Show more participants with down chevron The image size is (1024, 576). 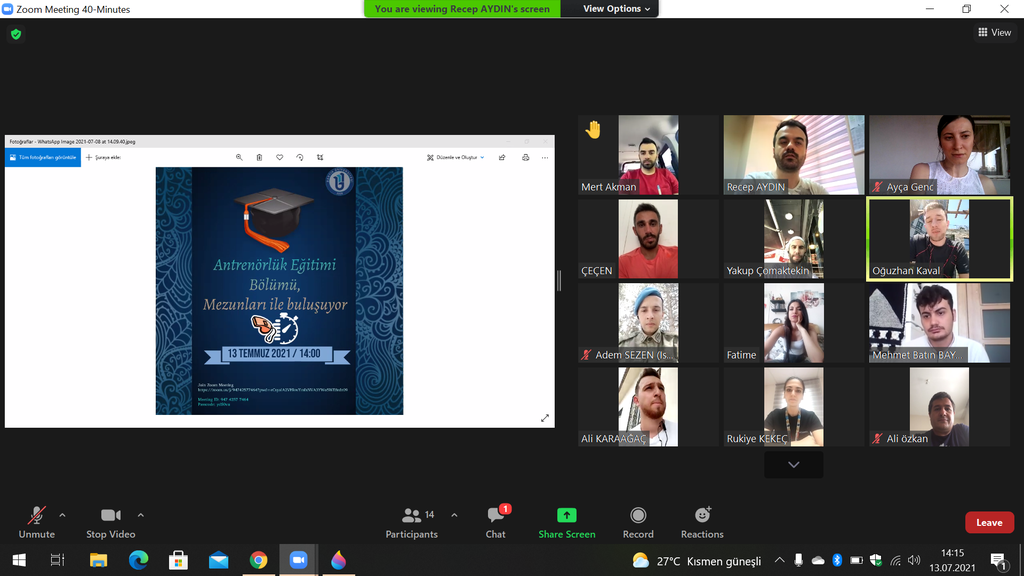pyautogui.click(x=793, y=465)
